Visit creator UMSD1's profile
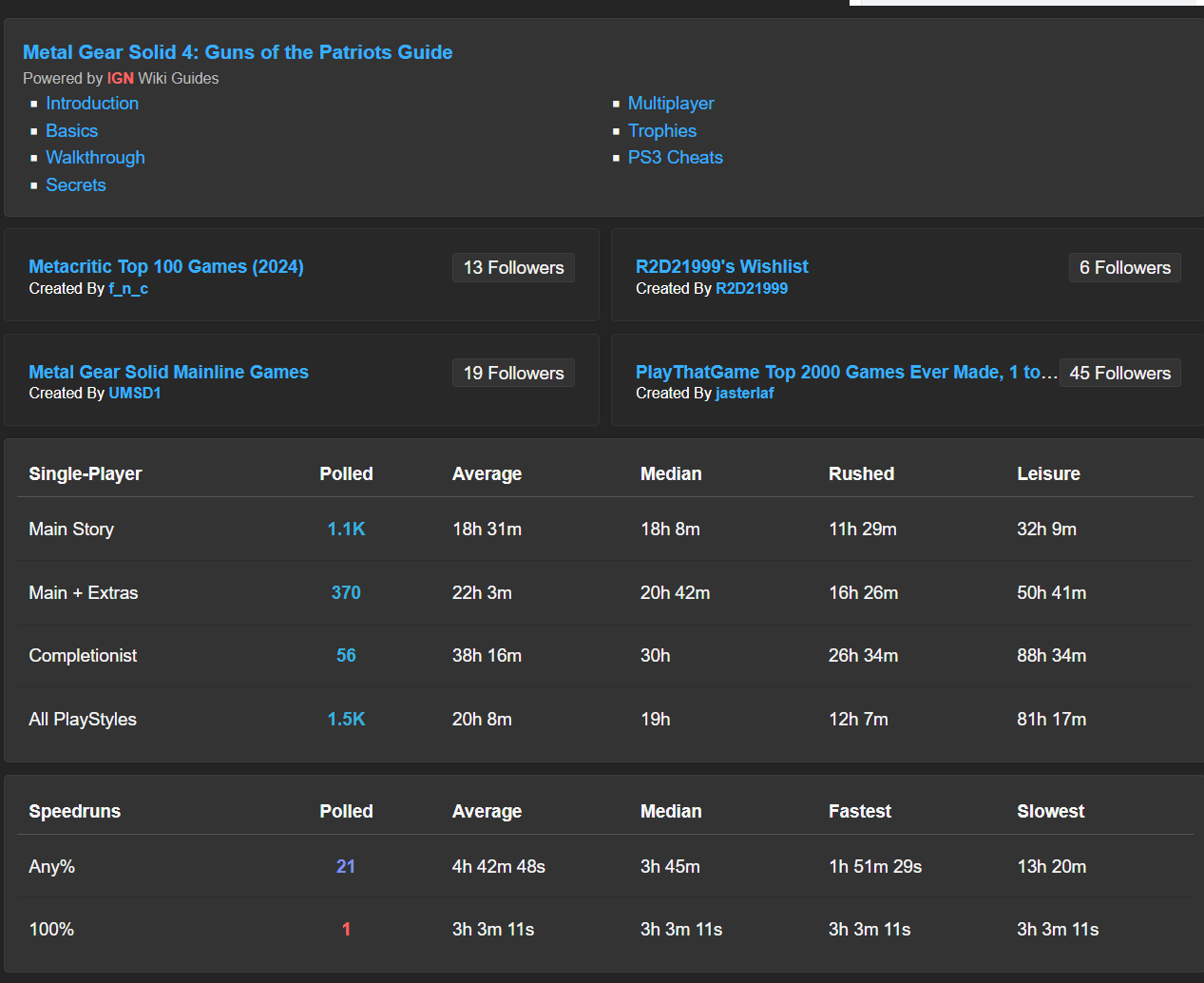This screenshot has height=983, width=1204. point(135,394)
